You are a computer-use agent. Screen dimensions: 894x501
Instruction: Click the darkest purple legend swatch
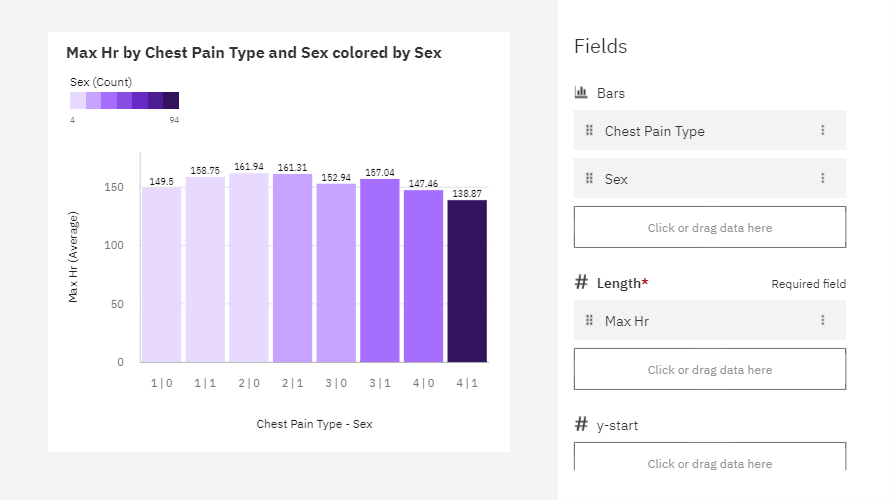(171, 100)
